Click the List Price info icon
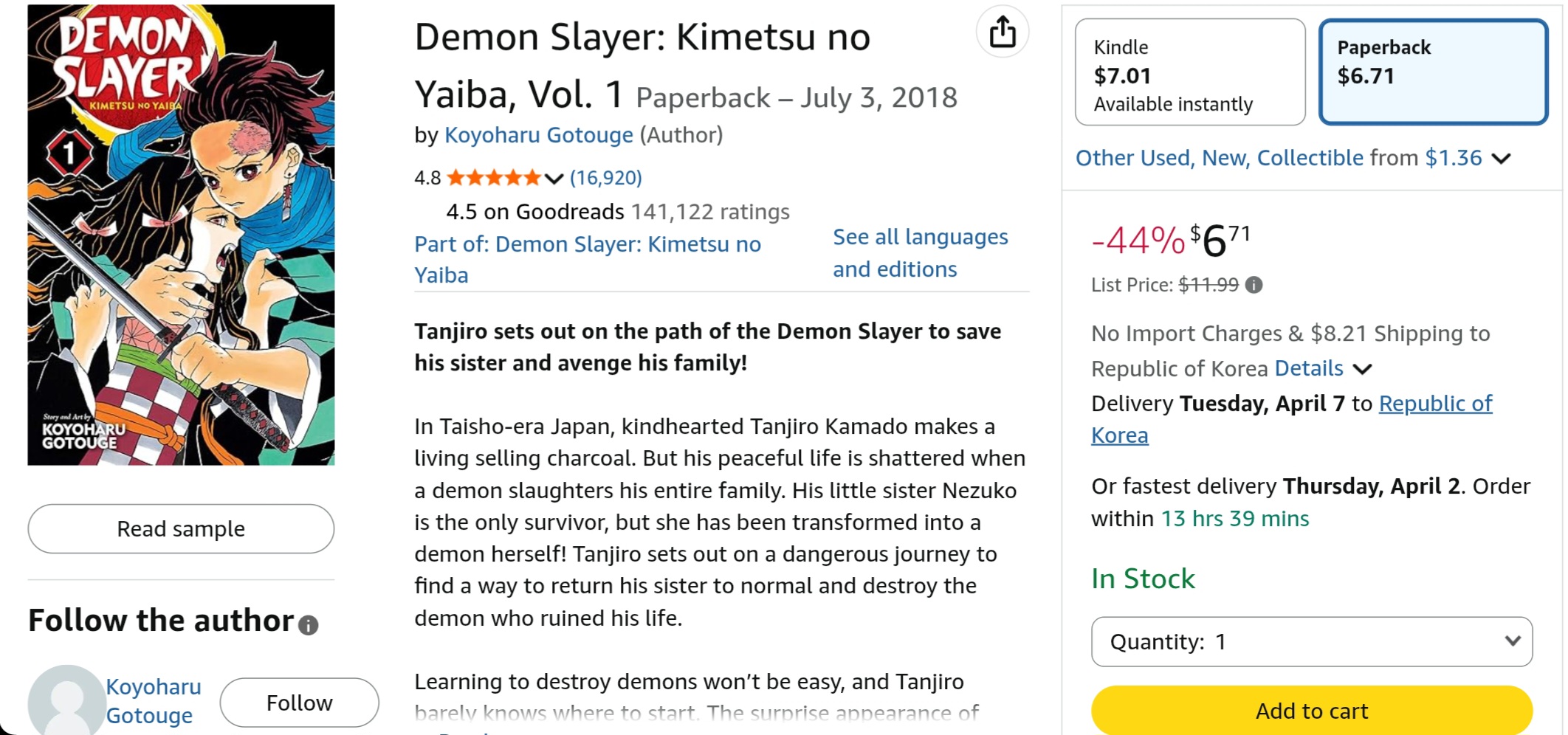1568x735 pixels. [1254, 285]
